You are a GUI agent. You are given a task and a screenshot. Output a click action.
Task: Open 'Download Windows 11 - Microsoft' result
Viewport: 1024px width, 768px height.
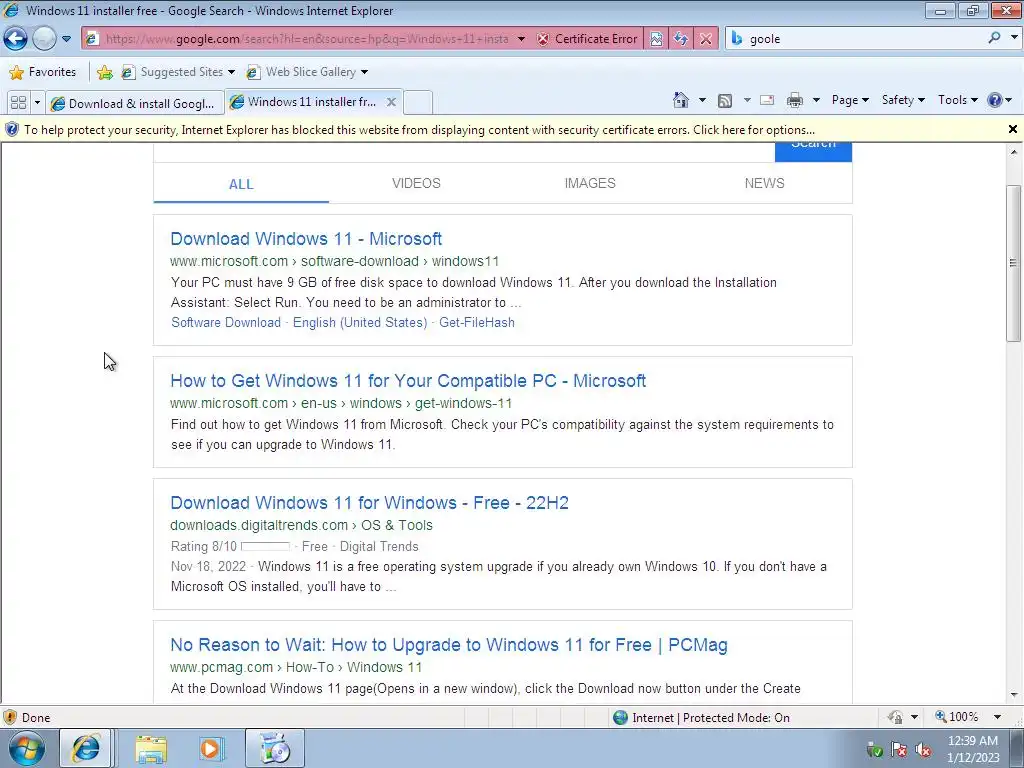click(x=306, y=238)
